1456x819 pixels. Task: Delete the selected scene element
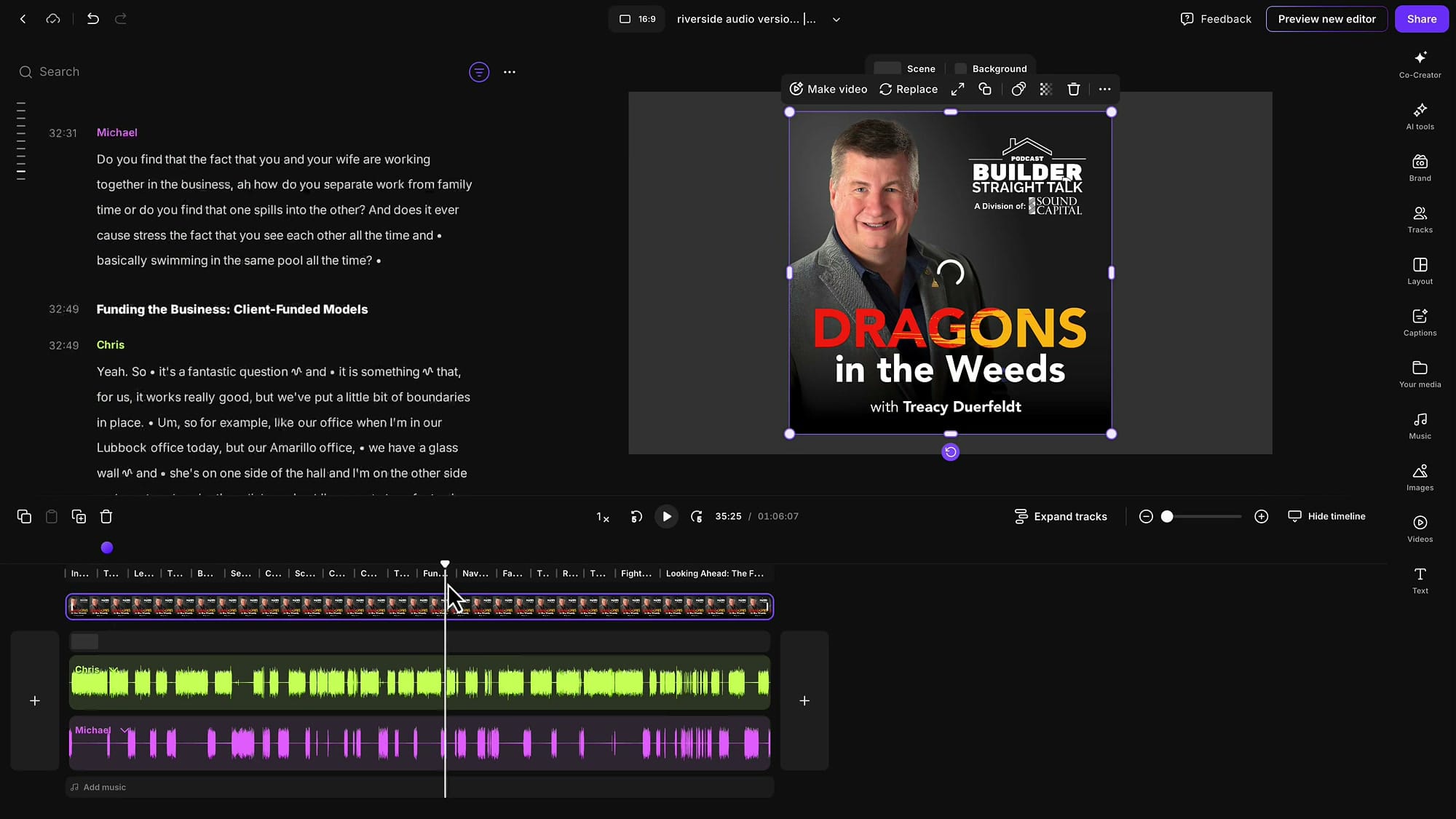click(x=1073, y=89)
